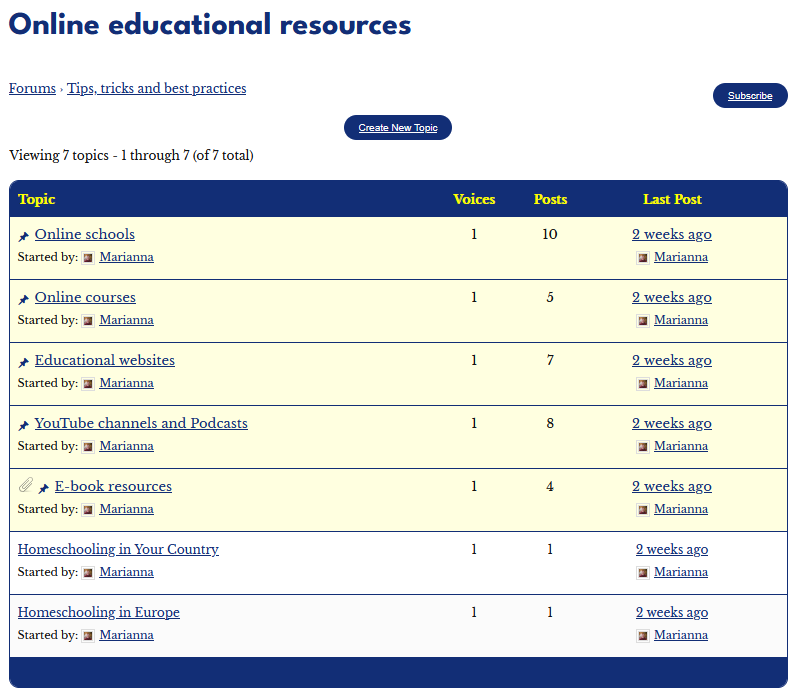Viewport: 798px width, 697px height.
Task: Open Marianna last-post link in Online schools row
Action: click(x=681, y=257)
